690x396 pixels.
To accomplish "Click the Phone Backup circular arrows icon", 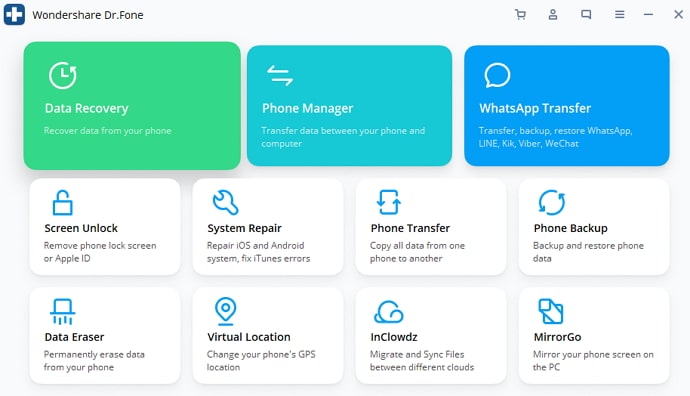I will [552, 202].
